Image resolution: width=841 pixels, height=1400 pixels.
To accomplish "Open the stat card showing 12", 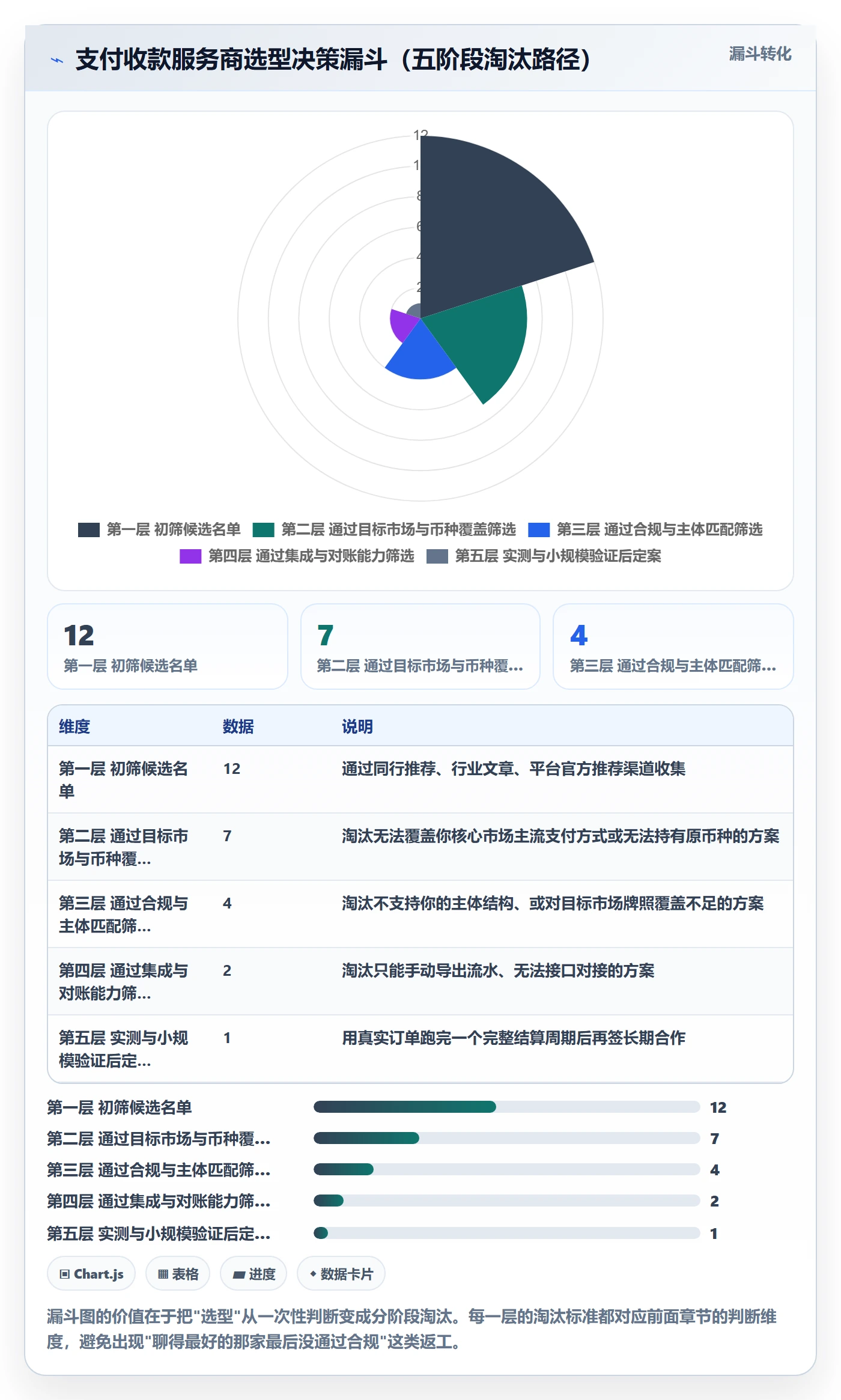I will [x=168, y=647].
